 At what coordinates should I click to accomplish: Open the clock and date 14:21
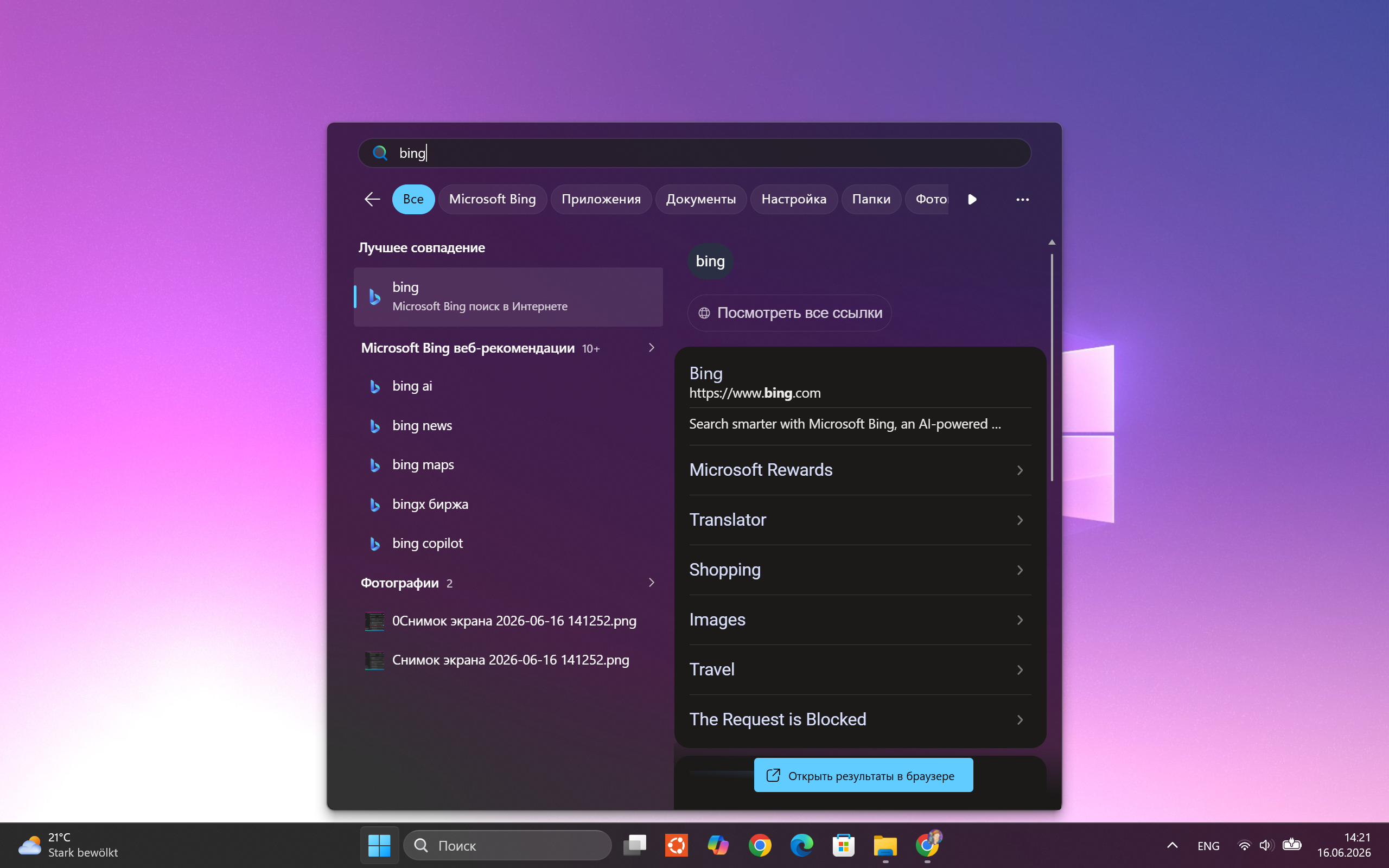[x=1344, y=845]
